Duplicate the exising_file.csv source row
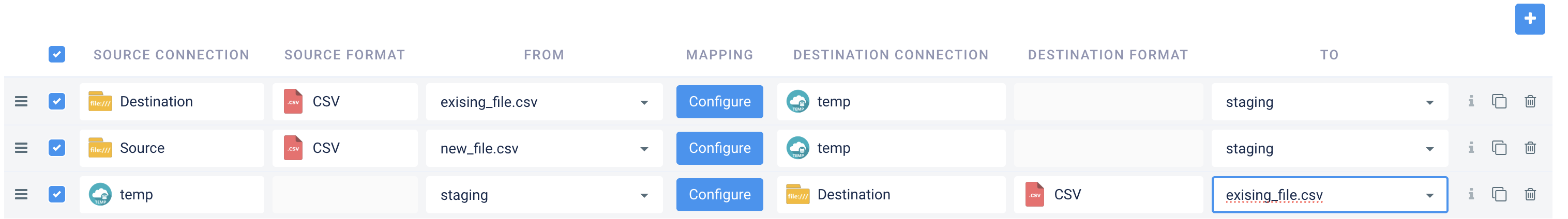Image resolution: width=1568 pixels, height=219 pixels. pos(1499,102)
